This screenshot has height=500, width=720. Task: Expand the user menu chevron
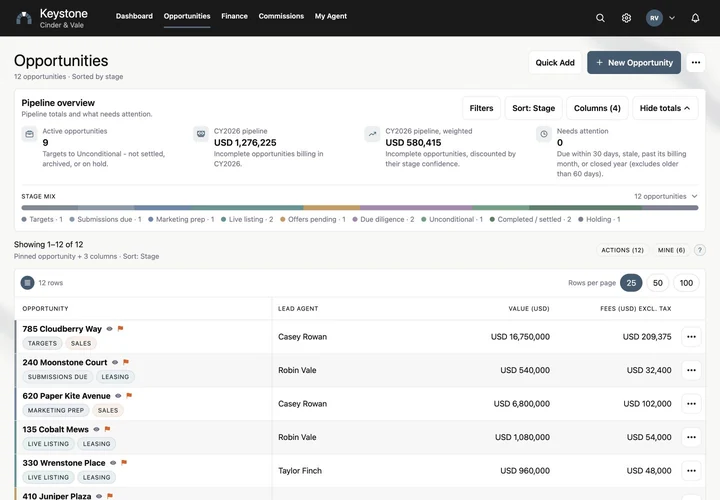pos(672,18)
